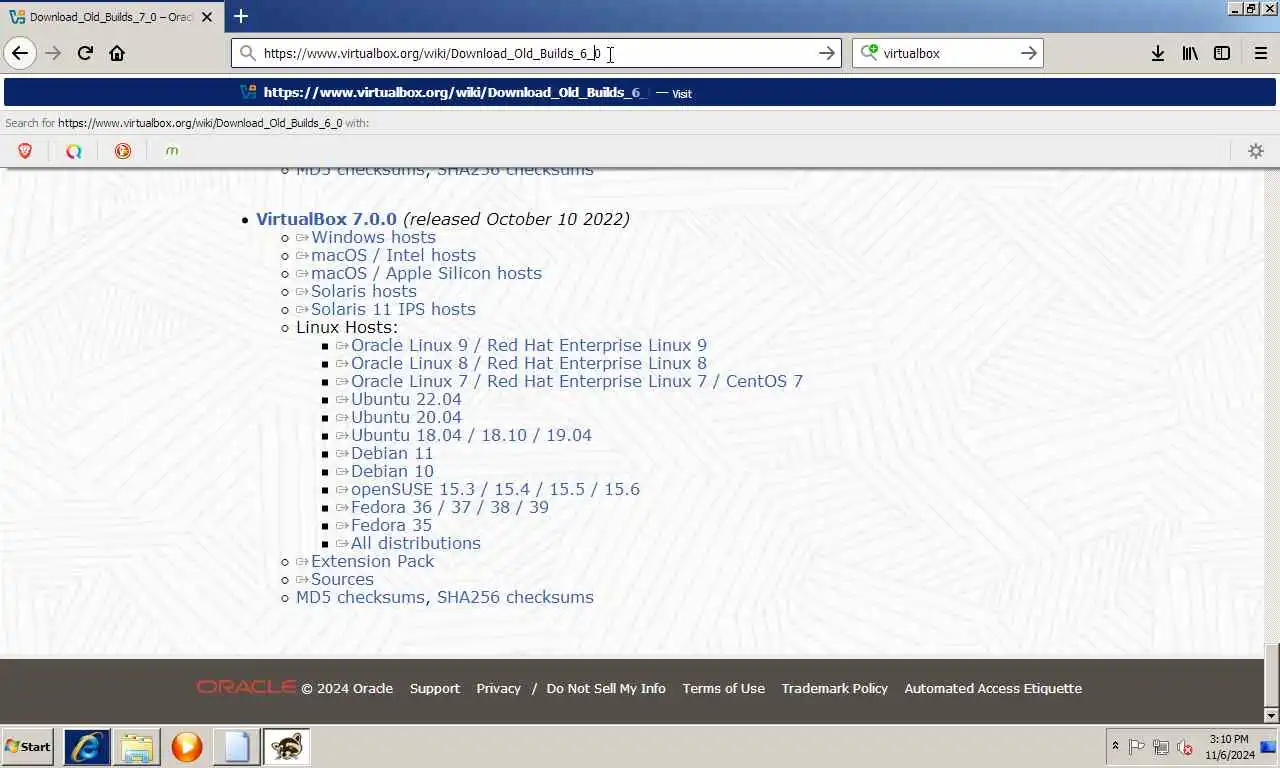Screen dimensions: 1280x768
Task: Toggle the sidebar view icon
Action: 1221,53
